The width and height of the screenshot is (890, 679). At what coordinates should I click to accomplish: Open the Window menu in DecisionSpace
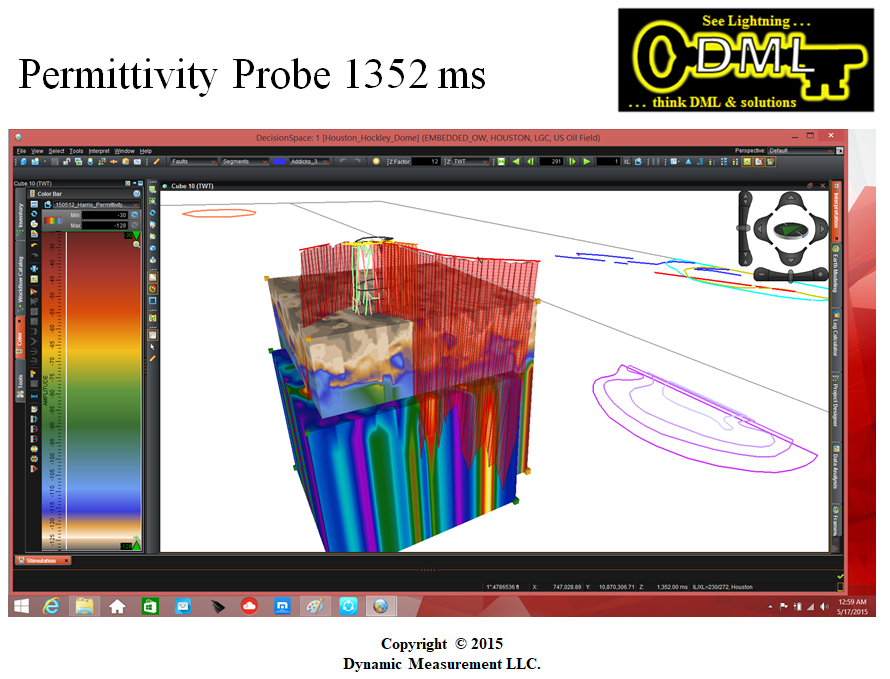tap(124, 151)
